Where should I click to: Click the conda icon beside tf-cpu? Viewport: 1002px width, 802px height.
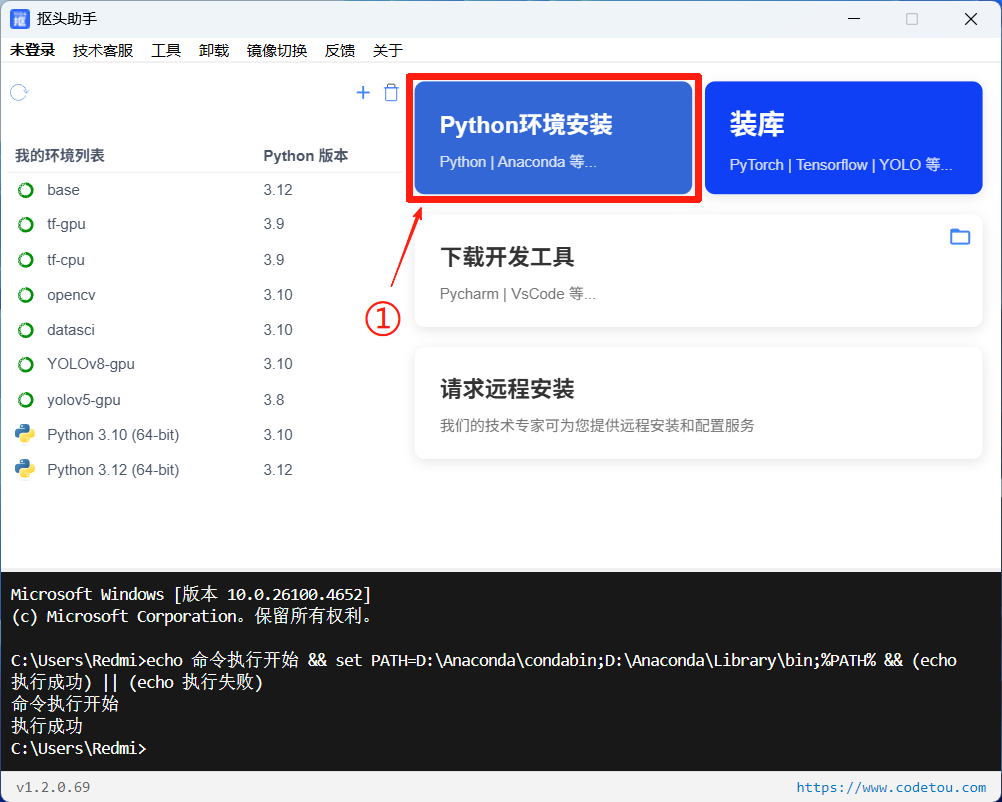(x=26, y=260)
